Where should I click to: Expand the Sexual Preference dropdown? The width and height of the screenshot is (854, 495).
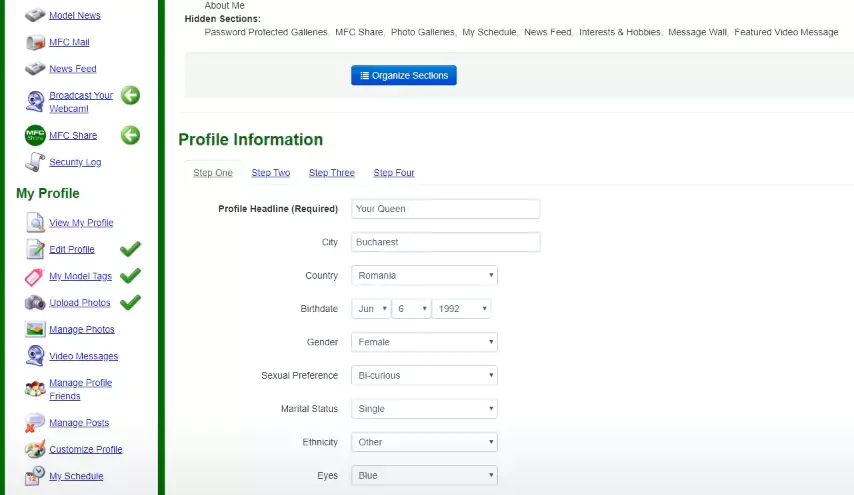click(x=424, y=375)
